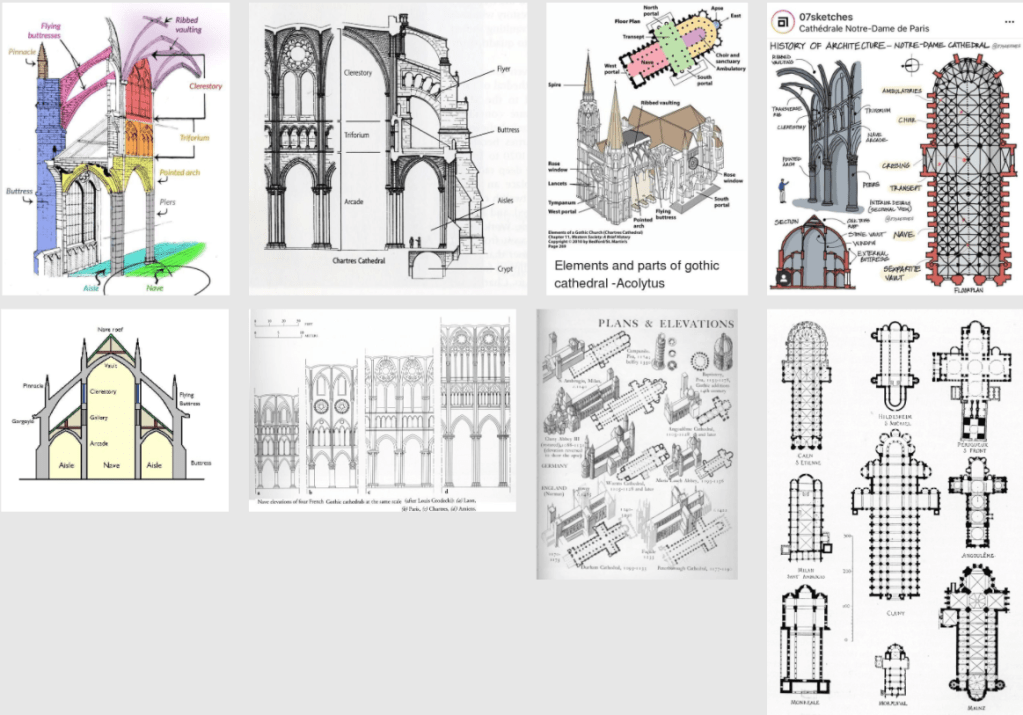Open the Chartres Cathedral section drawing
1023x715 pixels.
tap(387, 148)
